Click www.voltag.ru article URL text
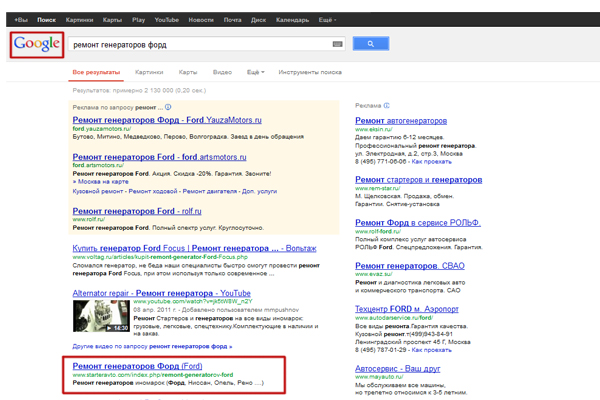The image size is (600, 400). pyautogui.click(x=160, y=257)
